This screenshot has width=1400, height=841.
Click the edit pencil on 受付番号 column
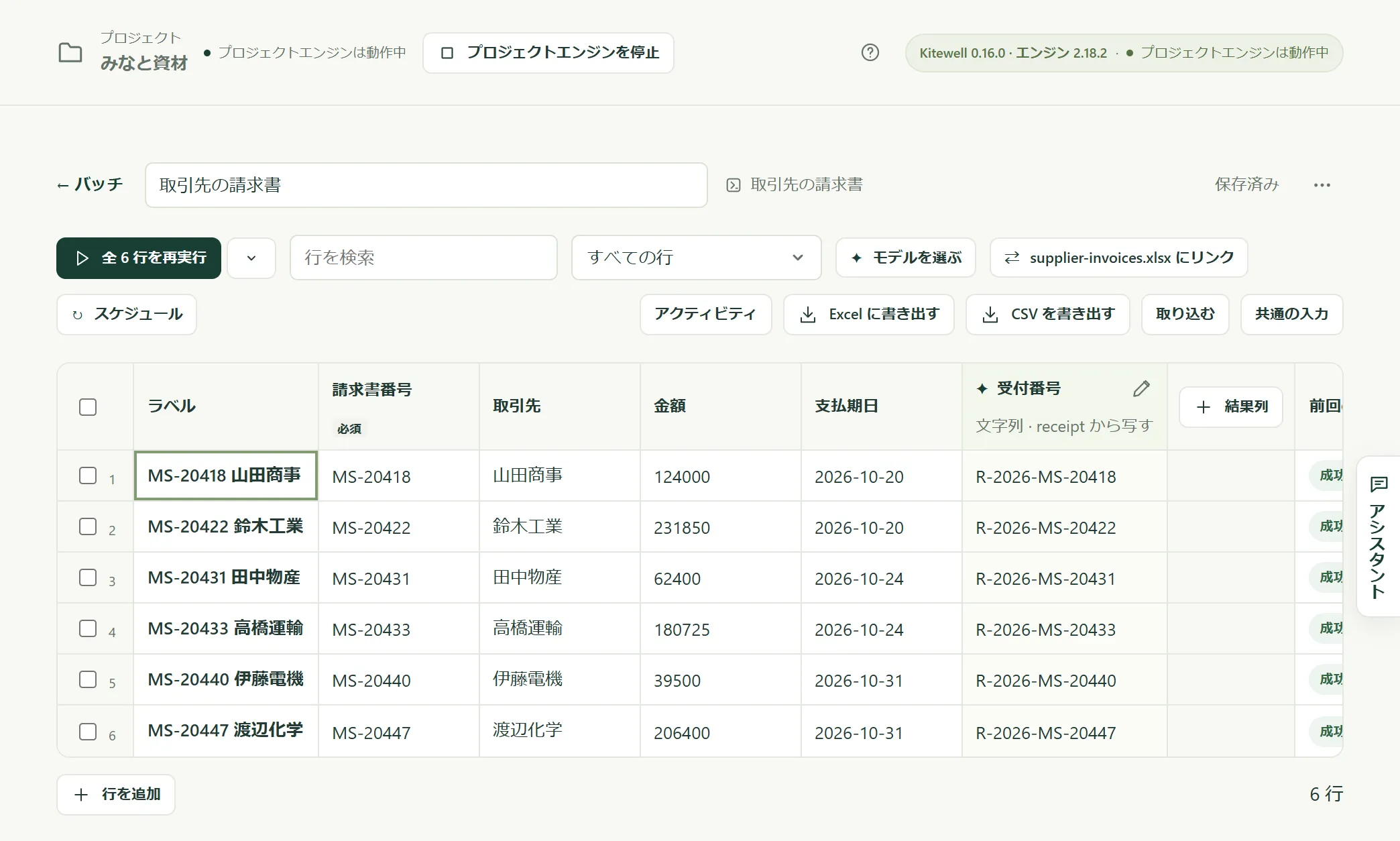[1141, 388]
